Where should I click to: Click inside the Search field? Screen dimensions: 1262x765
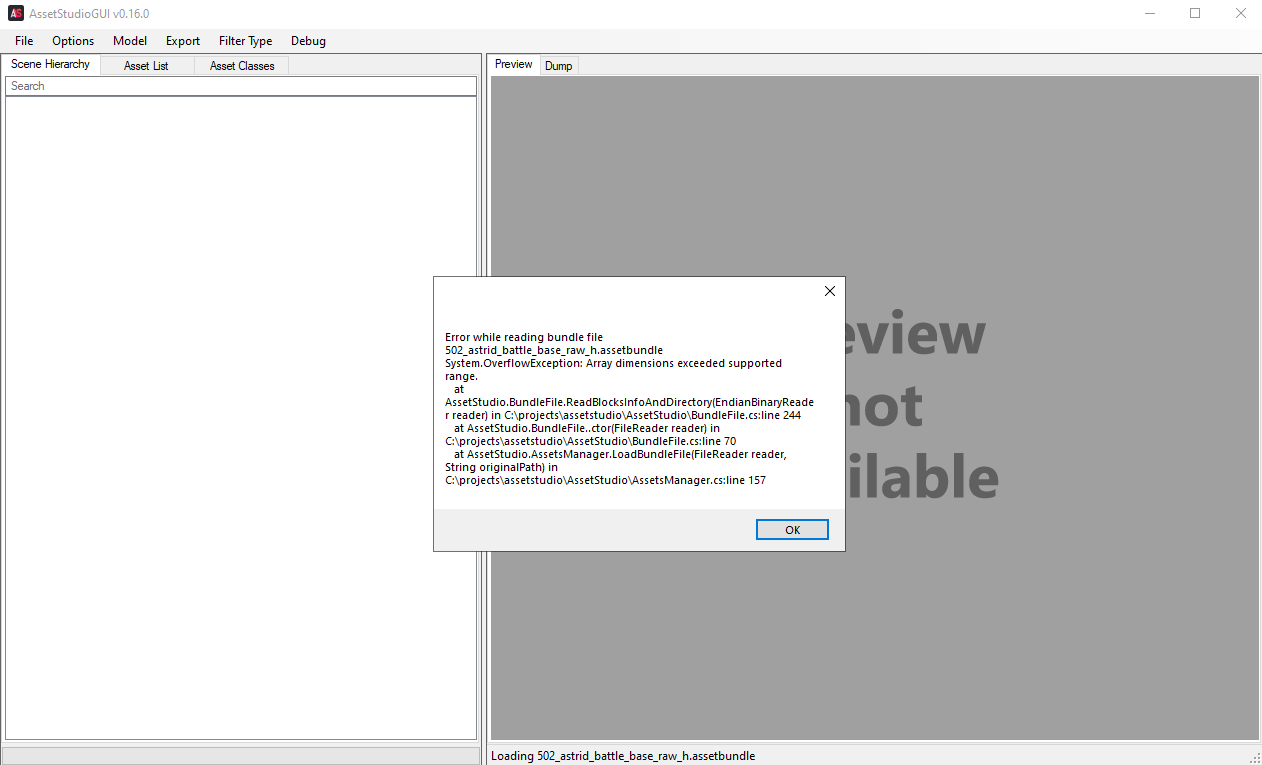240,86
